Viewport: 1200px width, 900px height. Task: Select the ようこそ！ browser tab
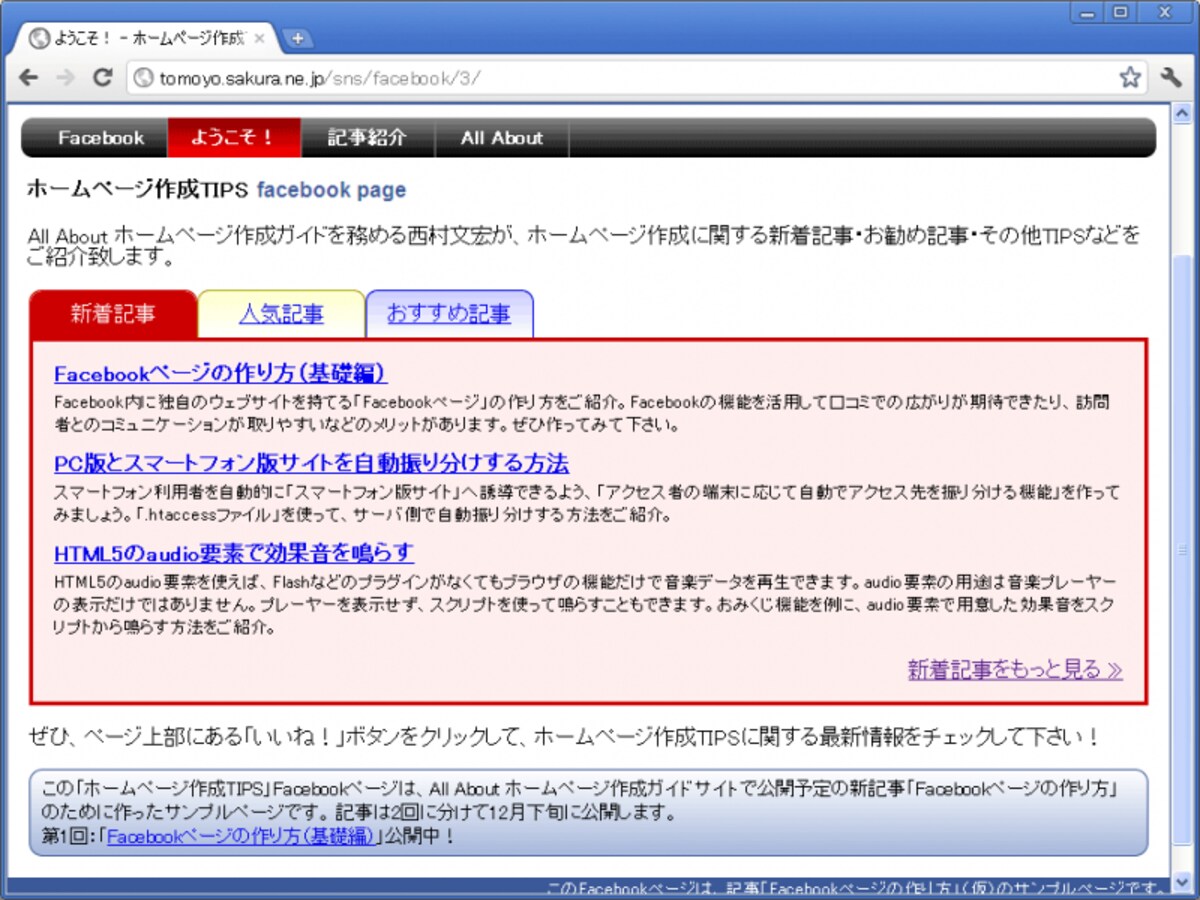coord(148,39)
